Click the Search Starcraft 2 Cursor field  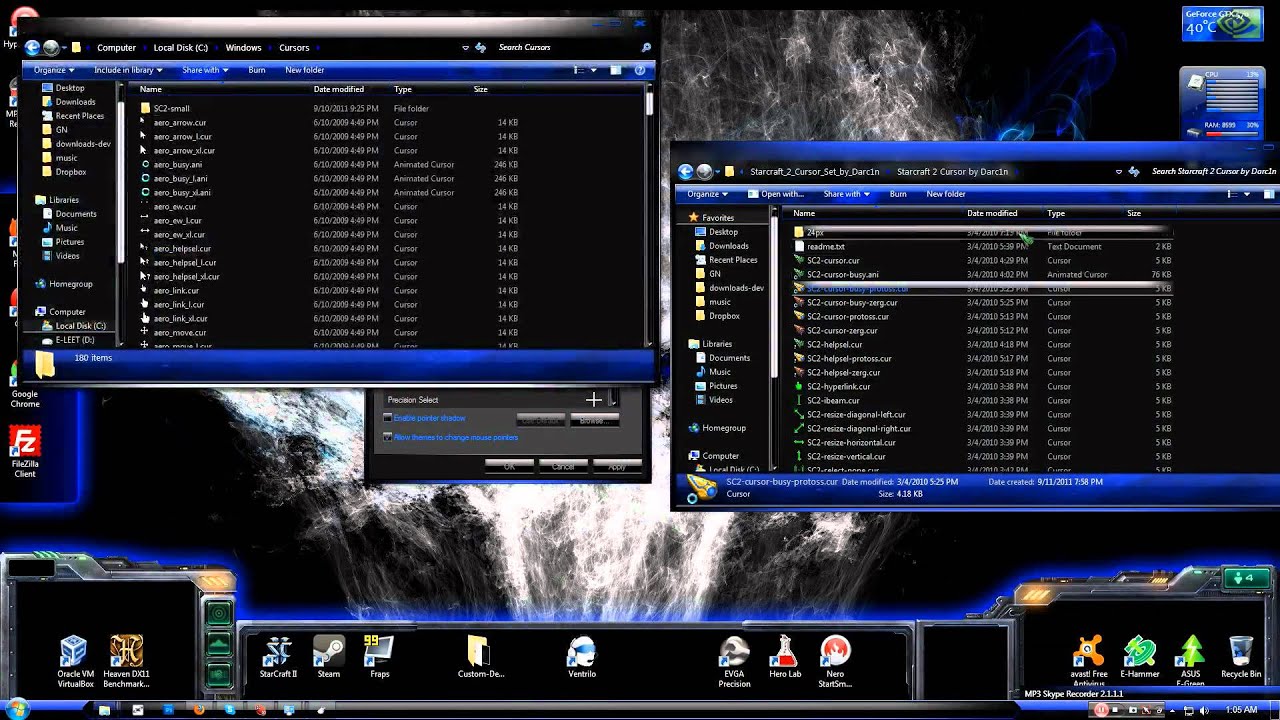coord(1214,171)
